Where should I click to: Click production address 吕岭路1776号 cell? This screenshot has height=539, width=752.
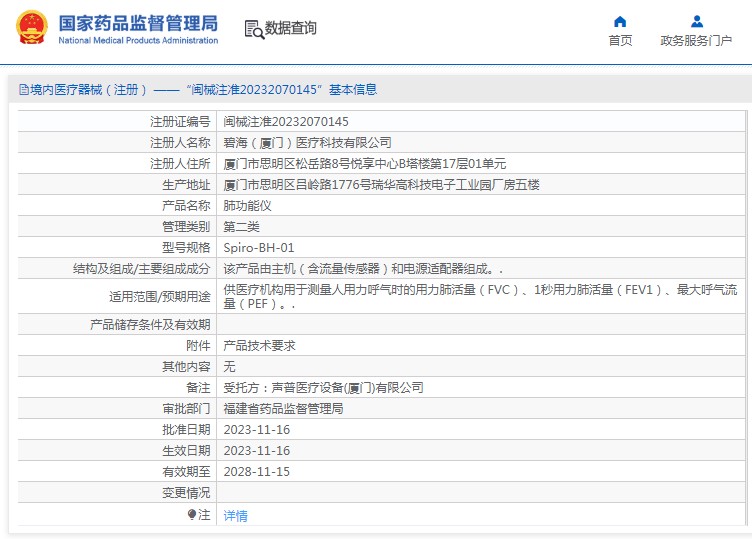tap(381, 185)
